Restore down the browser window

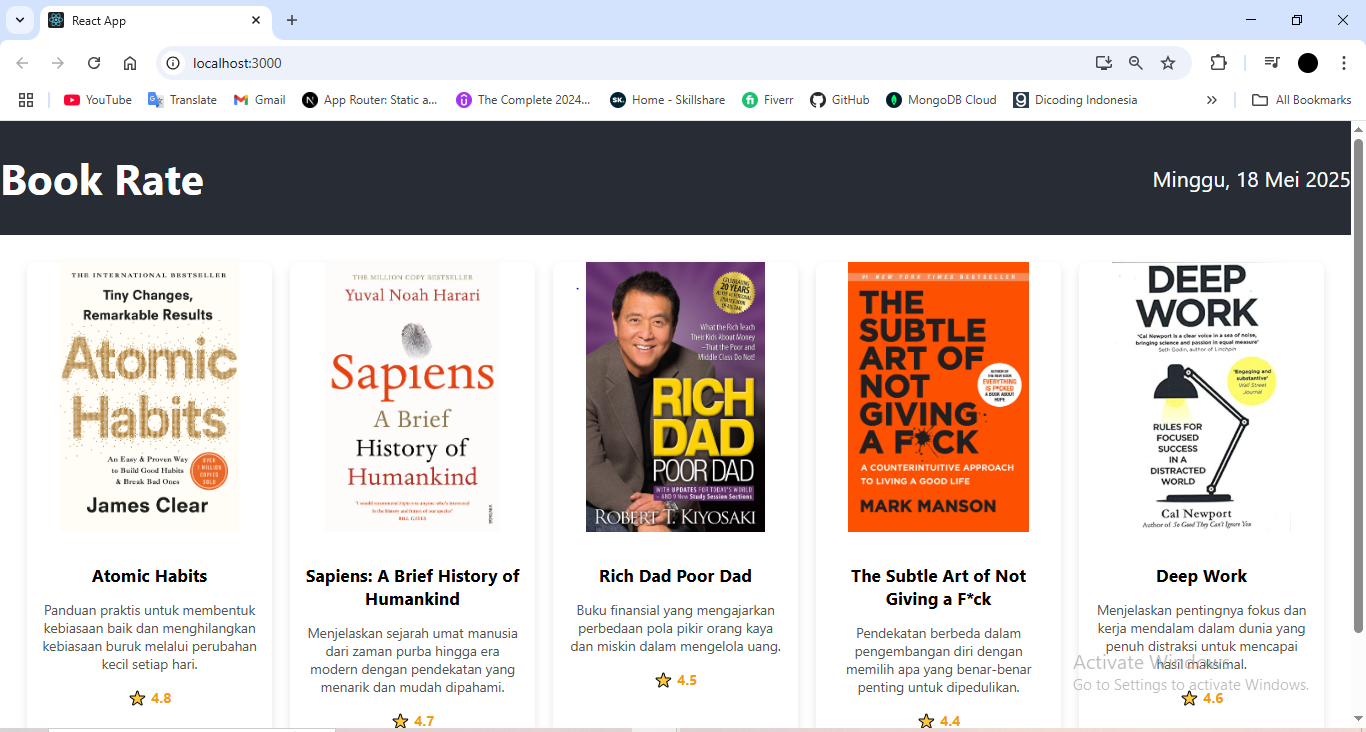pyautogui.click(x=1297, y=20)
